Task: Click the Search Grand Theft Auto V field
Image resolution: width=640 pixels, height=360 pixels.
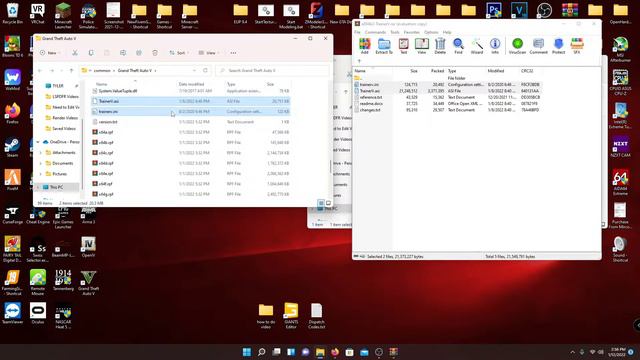Action: pyautogui.click(x=272, y=71)
